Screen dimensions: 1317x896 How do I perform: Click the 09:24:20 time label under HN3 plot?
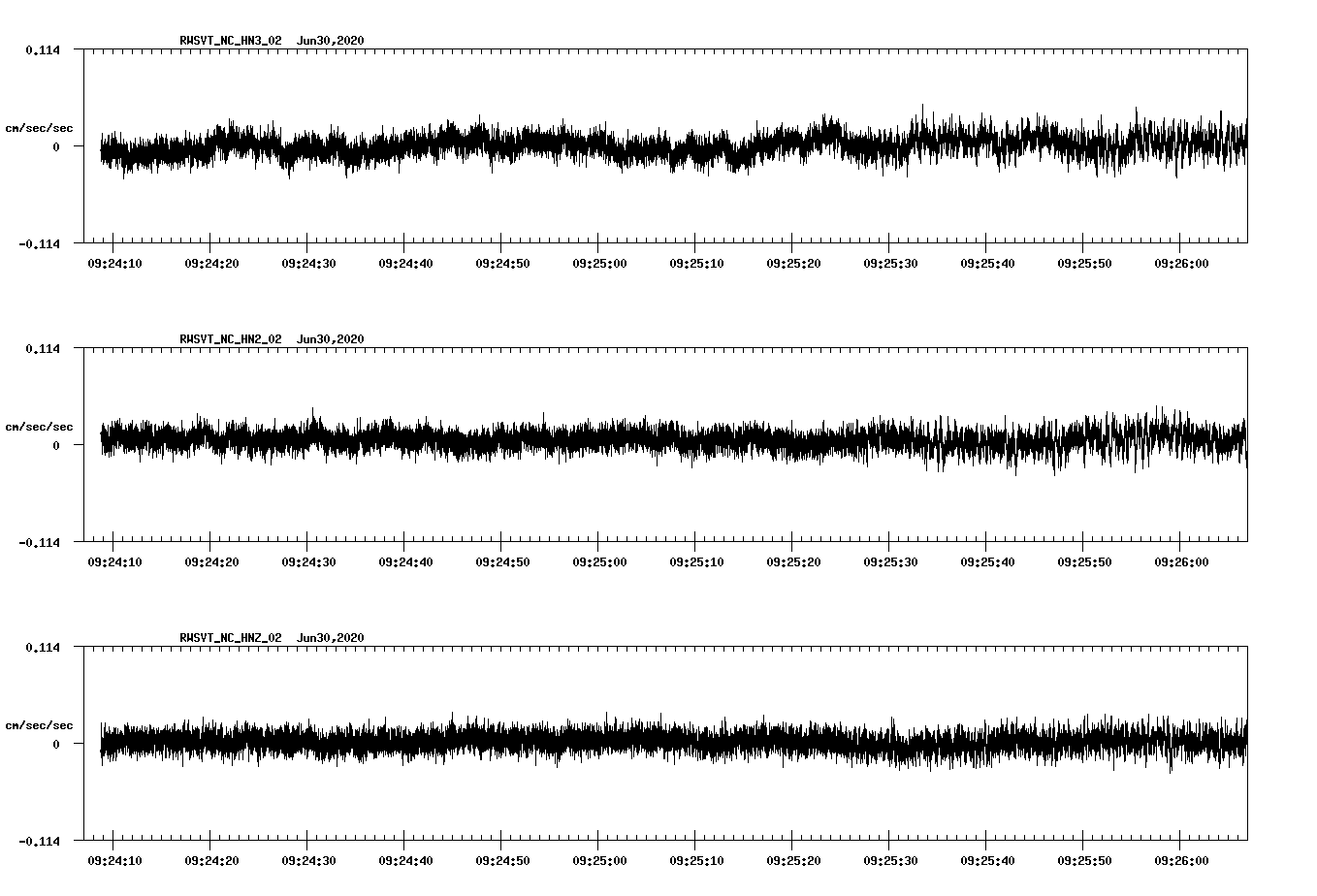coord(211,263)
